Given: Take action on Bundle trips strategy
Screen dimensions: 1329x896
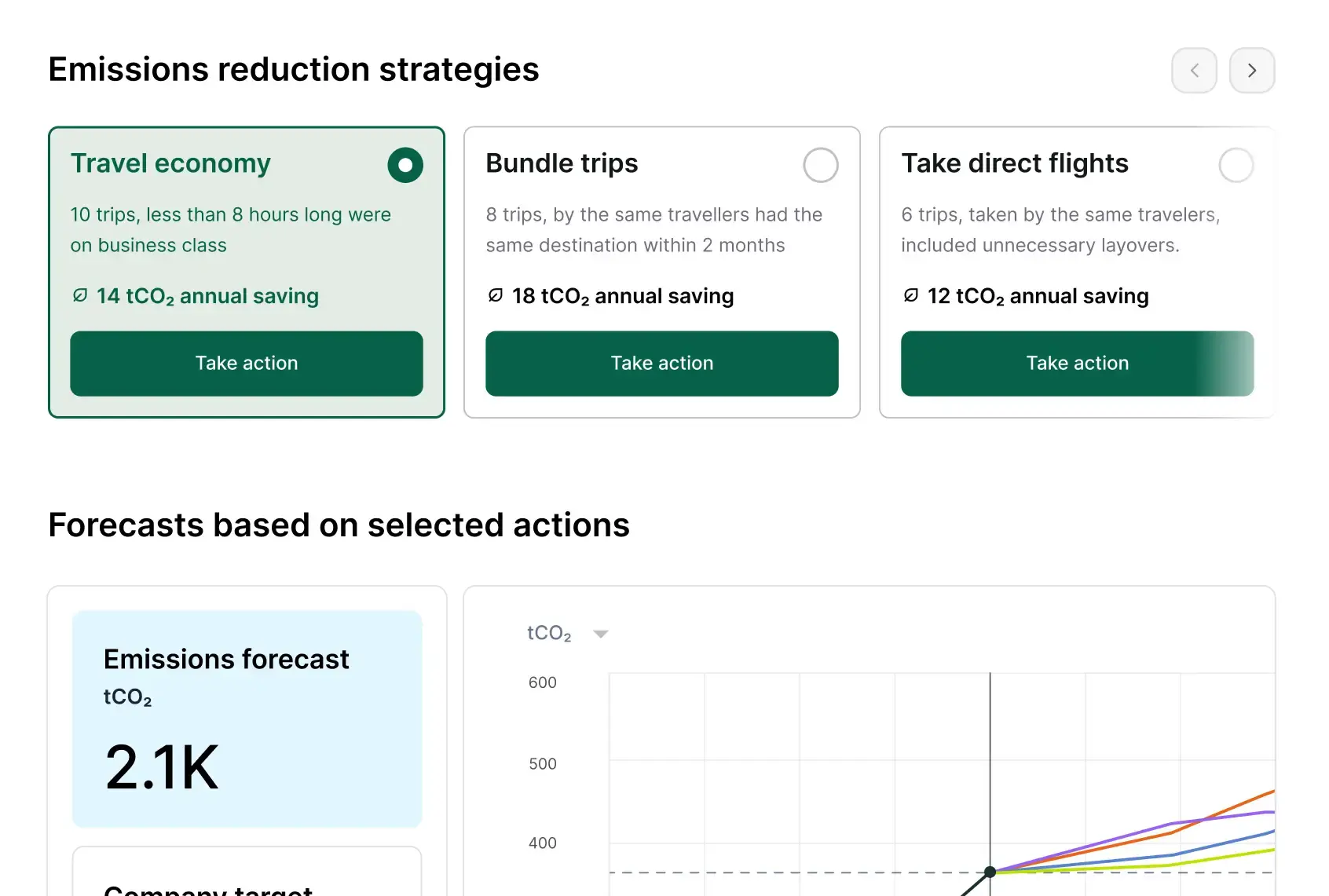Looking at the screenshot, I should (662, 364).
